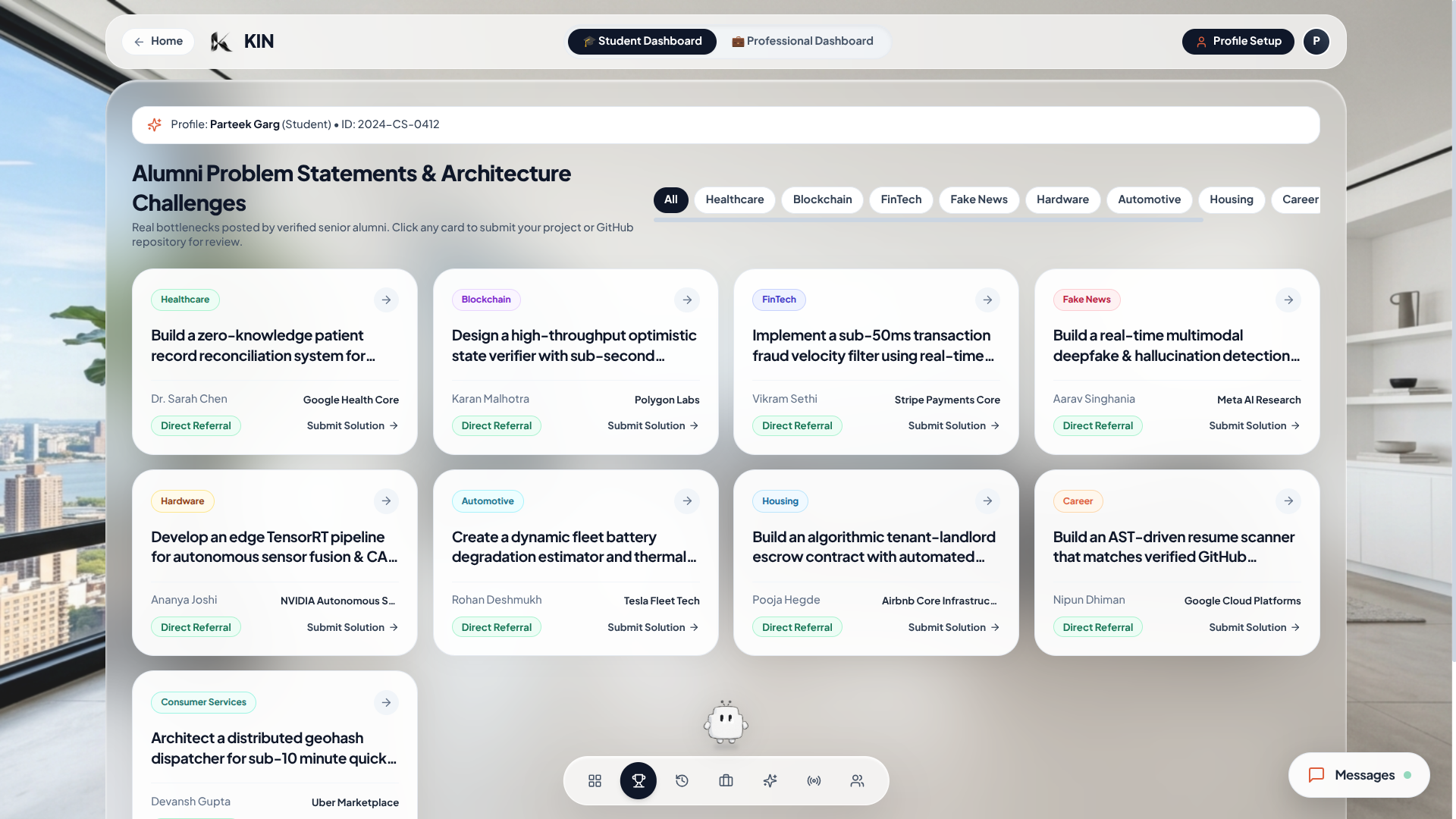Open arrow icon on the Automotive card
This screenshot has width=1456, height=819.
pos(687,501)
